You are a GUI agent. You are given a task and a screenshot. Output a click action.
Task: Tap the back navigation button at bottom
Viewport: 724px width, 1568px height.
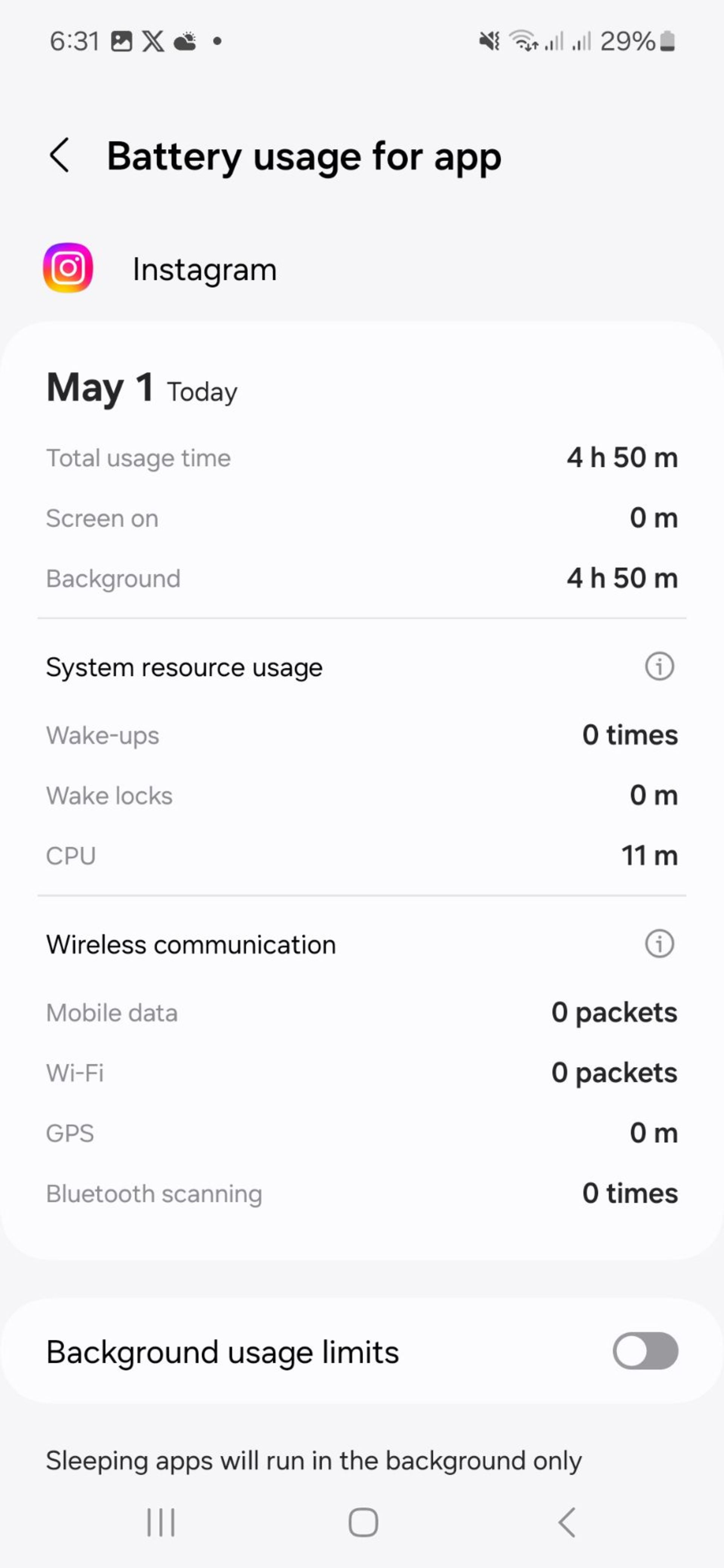coord(566,1522)
